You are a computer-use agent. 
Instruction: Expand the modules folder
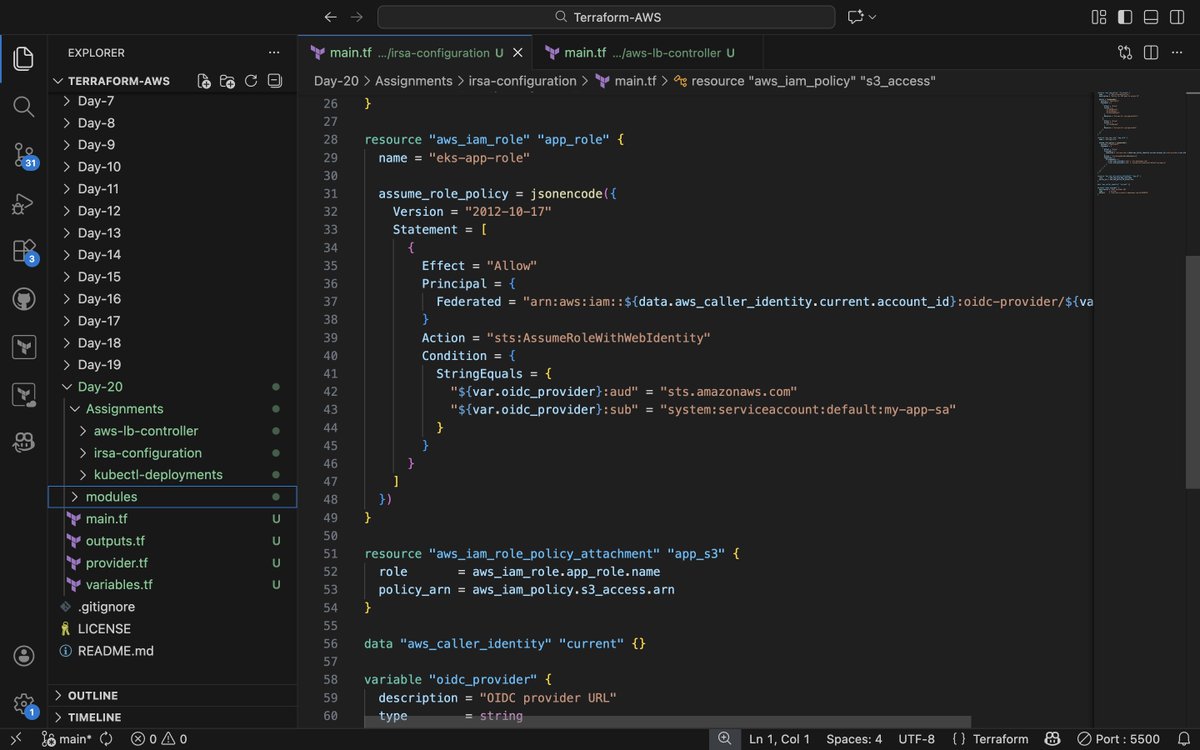pyautogui.click(x=172, y=497)
